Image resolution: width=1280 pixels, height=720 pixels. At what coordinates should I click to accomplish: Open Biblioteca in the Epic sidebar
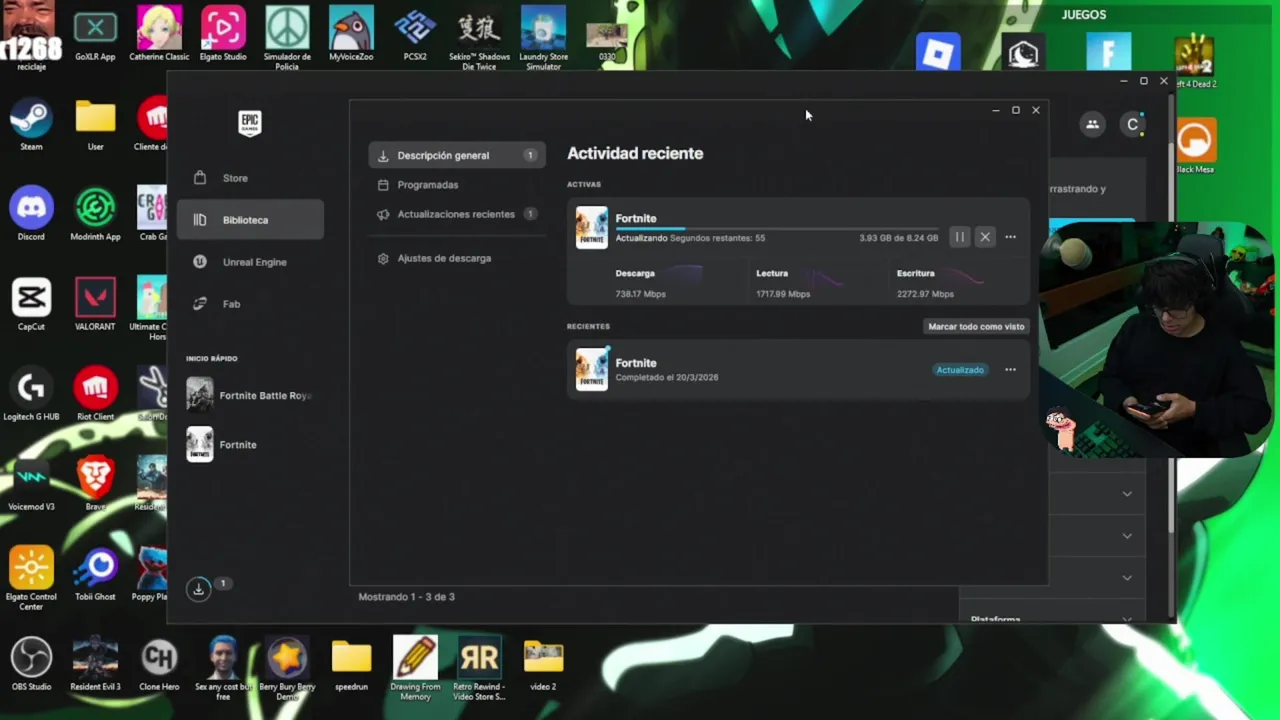click(x=250, y=220)
